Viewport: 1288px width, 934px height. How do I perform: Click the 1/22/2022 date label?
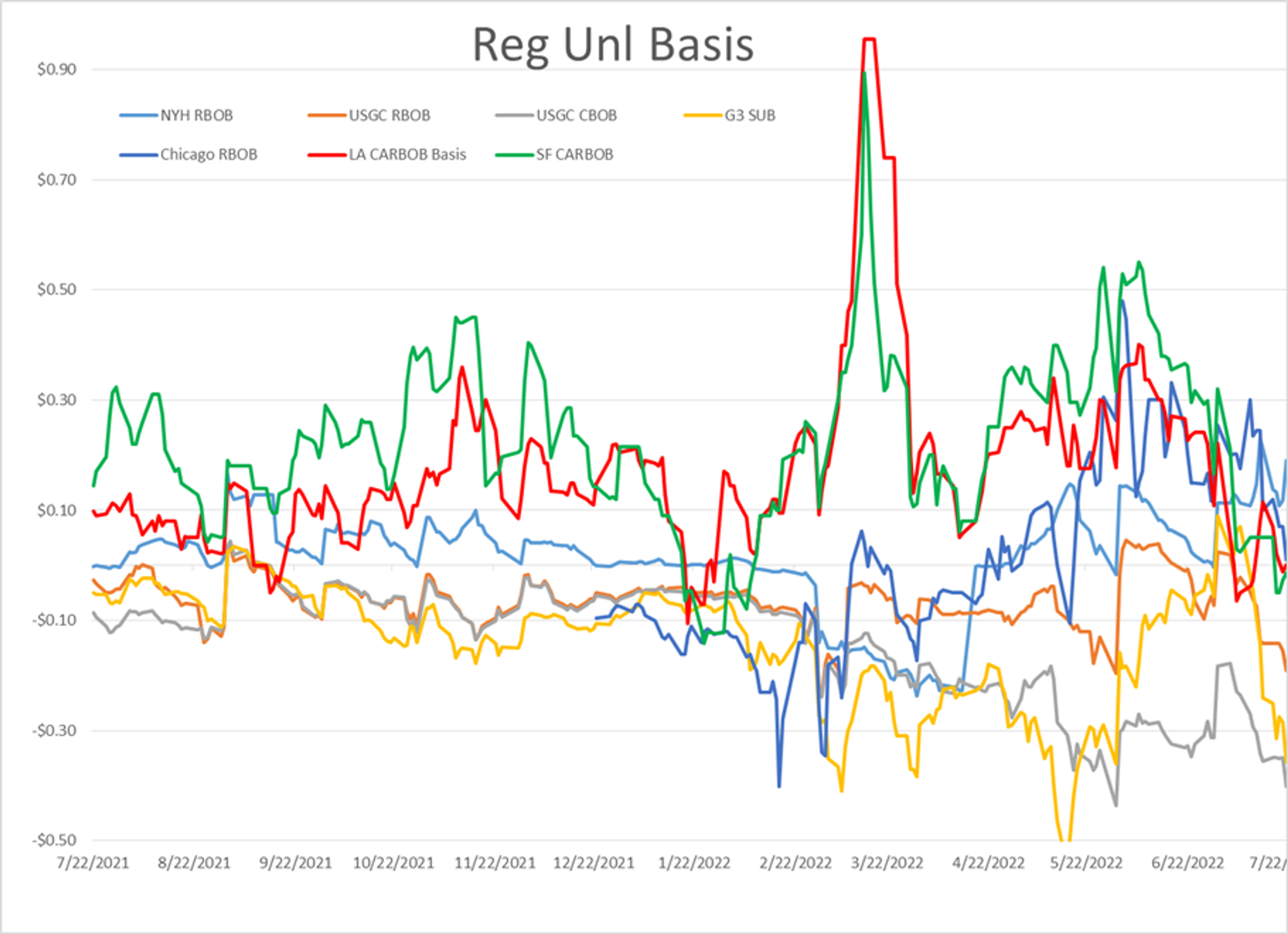point(694,864)
